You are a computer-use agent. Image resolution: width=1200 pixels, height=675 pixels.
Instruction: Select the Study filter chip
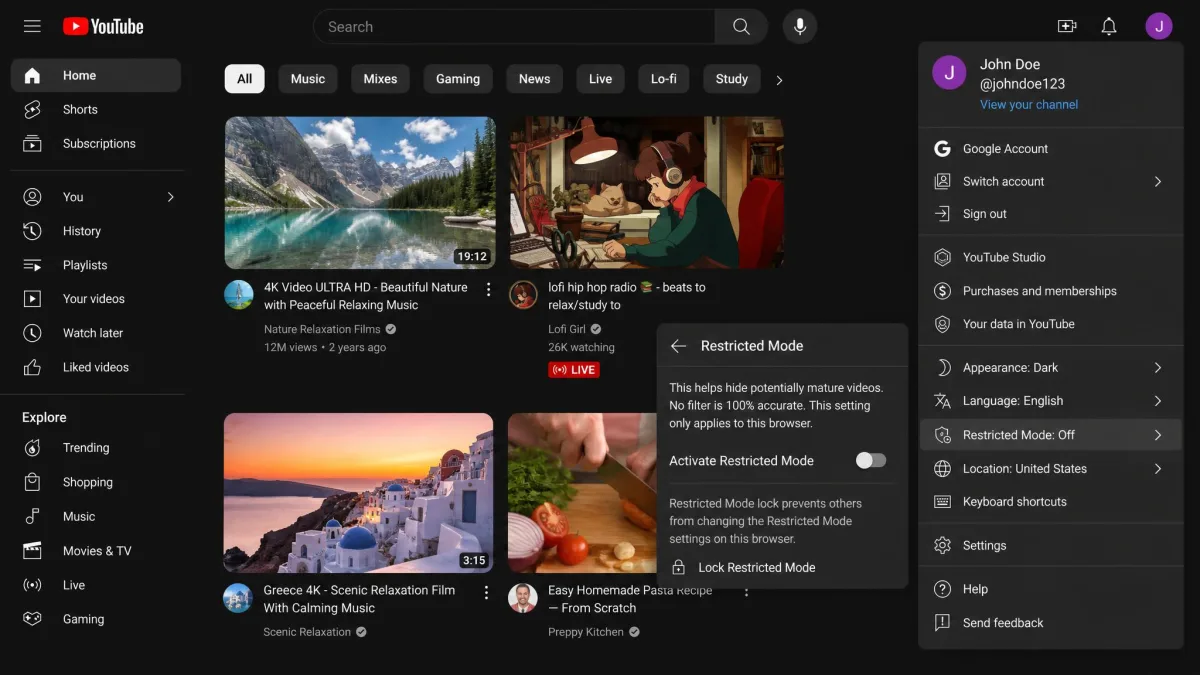point(732,79)
